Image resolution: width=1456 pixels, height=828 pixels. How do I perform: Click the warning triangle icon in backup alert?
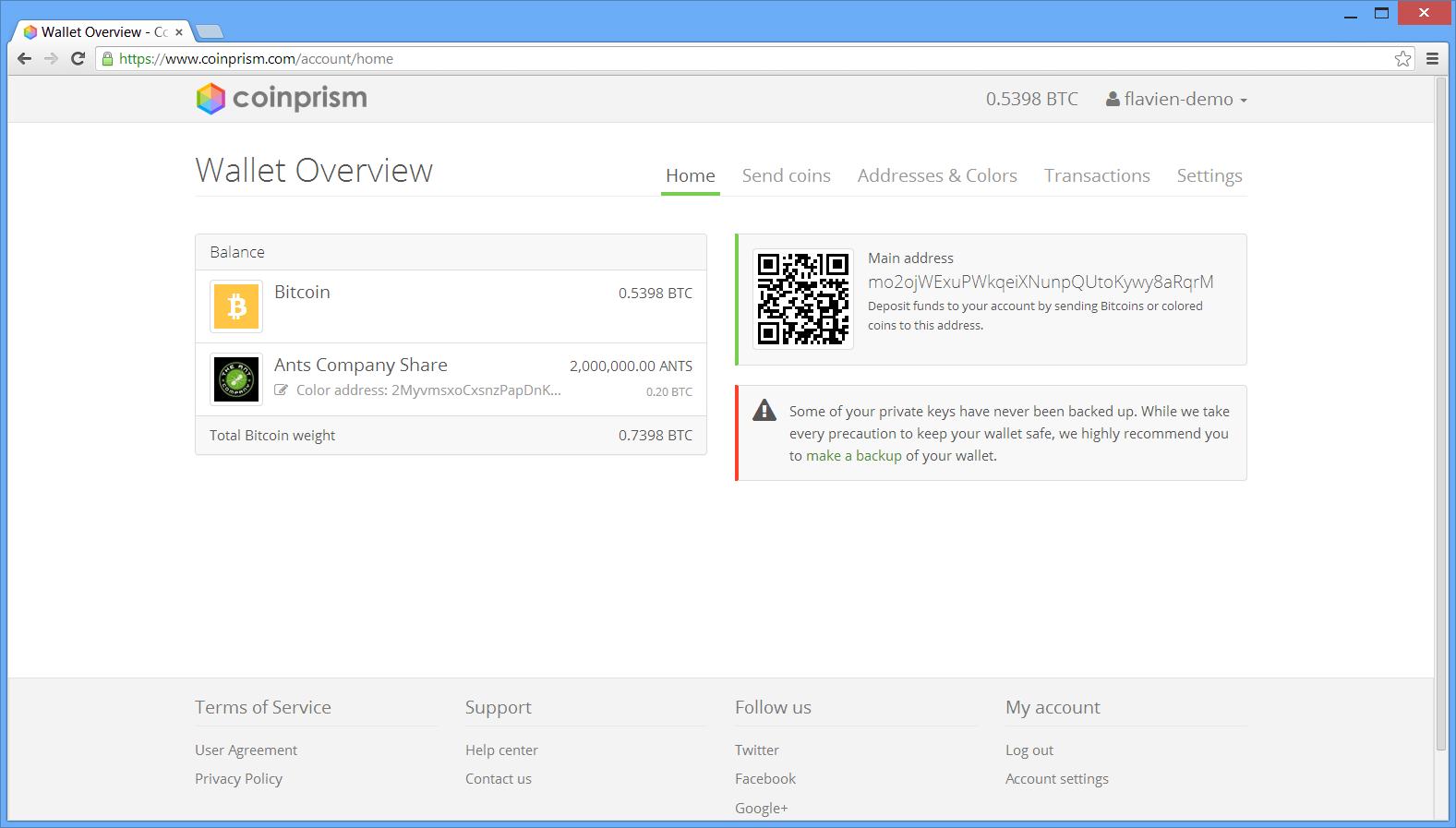pos(764,410)
